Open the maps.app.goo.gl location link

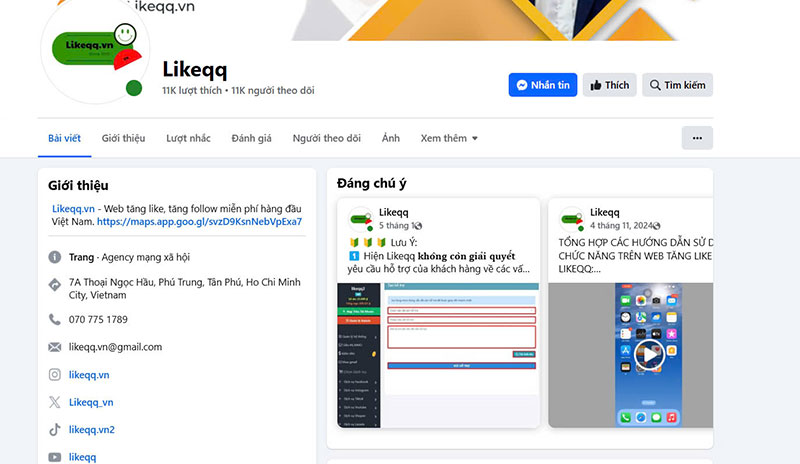point(199,222)
